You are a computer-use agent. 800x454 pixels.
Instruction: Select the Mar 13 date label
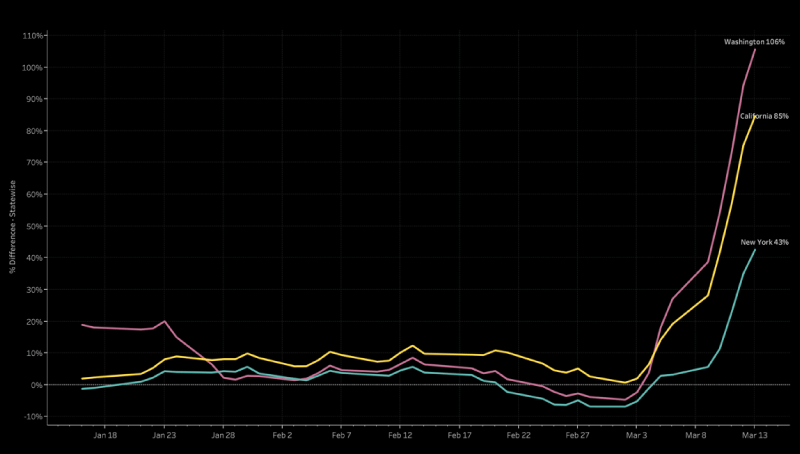pos(755,436)
